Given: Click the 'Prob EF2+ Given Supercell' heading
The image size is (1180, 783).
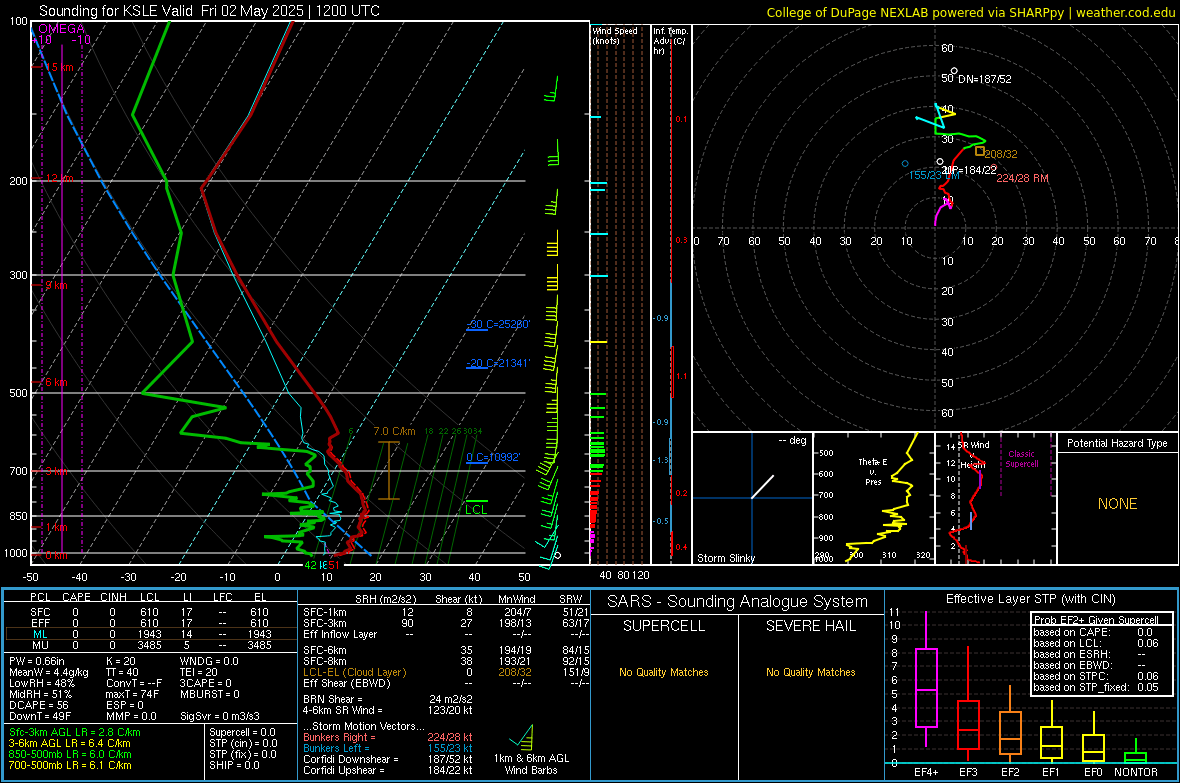Looking at the screenshot, I should click(x=1096, y=620).
